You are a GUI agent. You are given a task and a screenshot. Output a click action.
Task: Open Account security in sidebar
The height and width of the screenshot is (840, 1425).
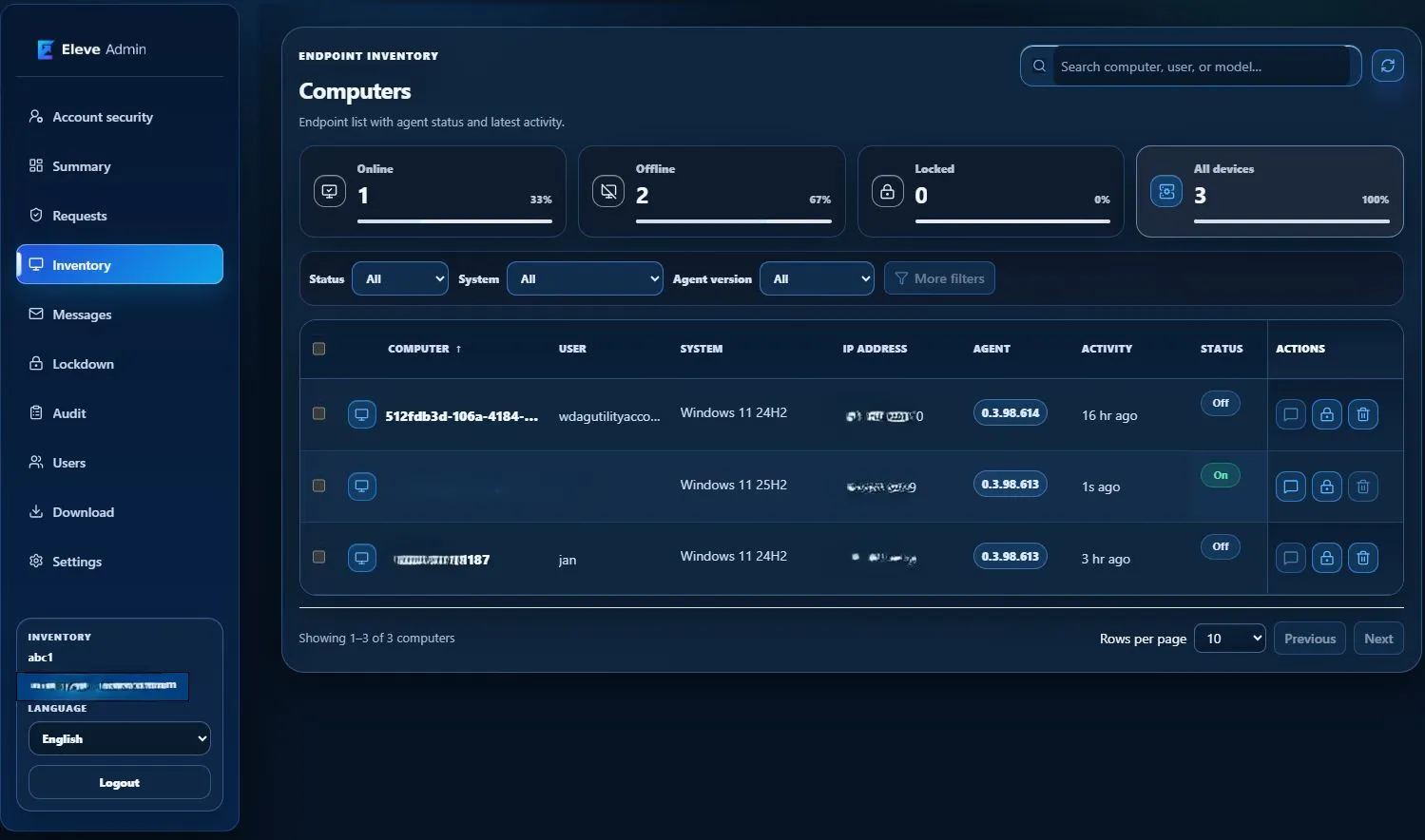click(120, 117)
